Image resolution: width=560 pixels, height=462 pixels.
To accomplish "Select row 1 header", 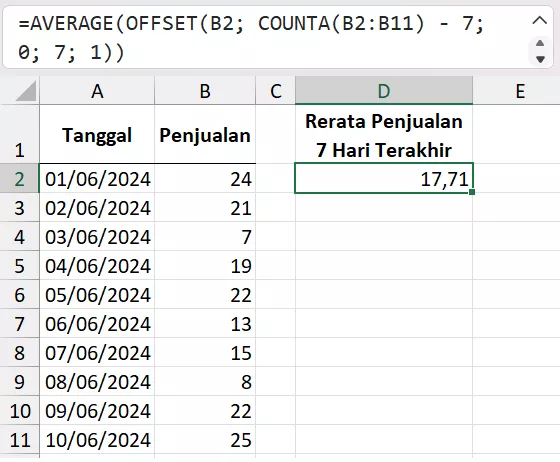I will (x=19, y=134).
